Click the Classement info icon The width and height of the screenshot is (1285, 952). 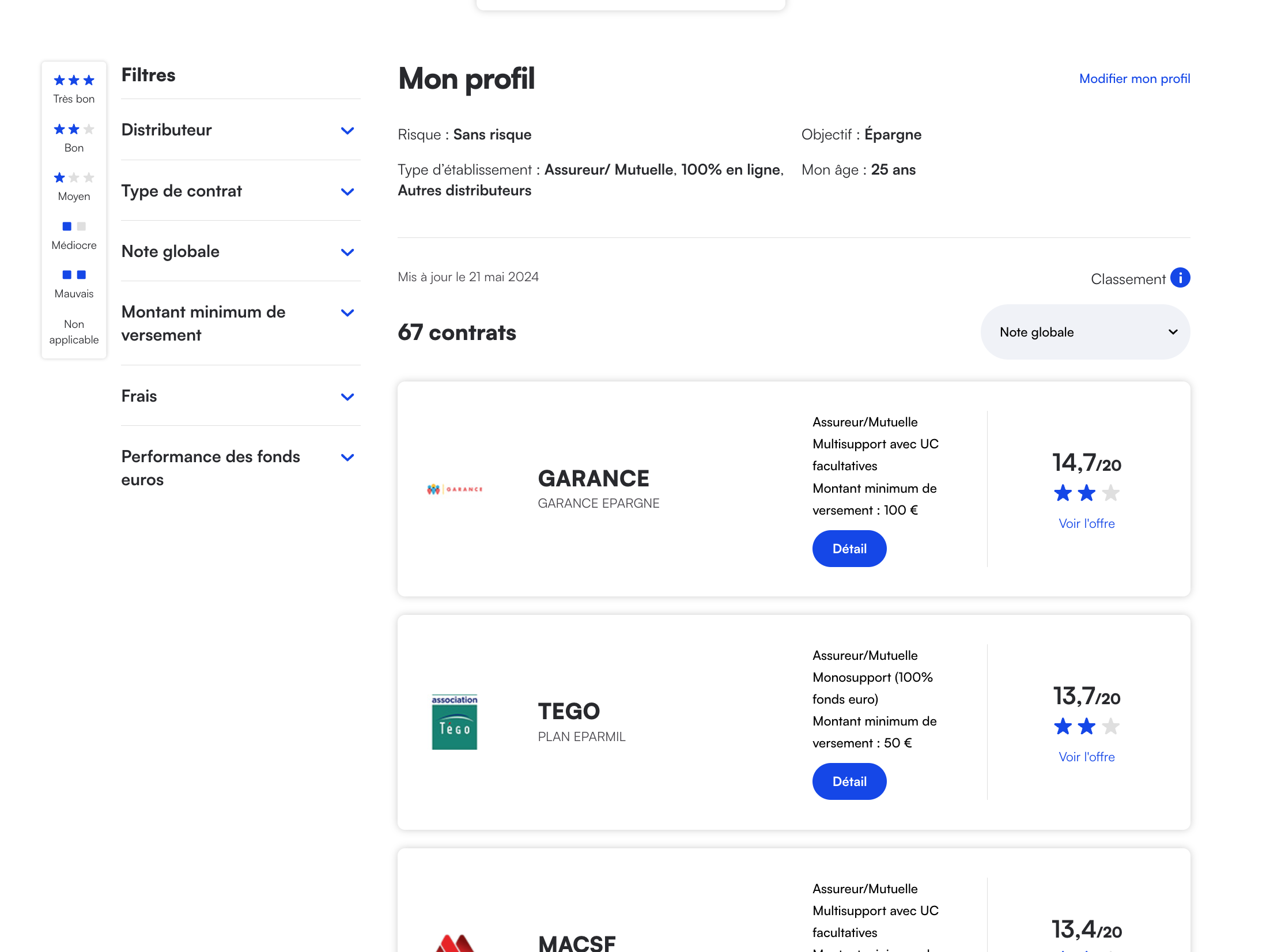point(1180,278)
